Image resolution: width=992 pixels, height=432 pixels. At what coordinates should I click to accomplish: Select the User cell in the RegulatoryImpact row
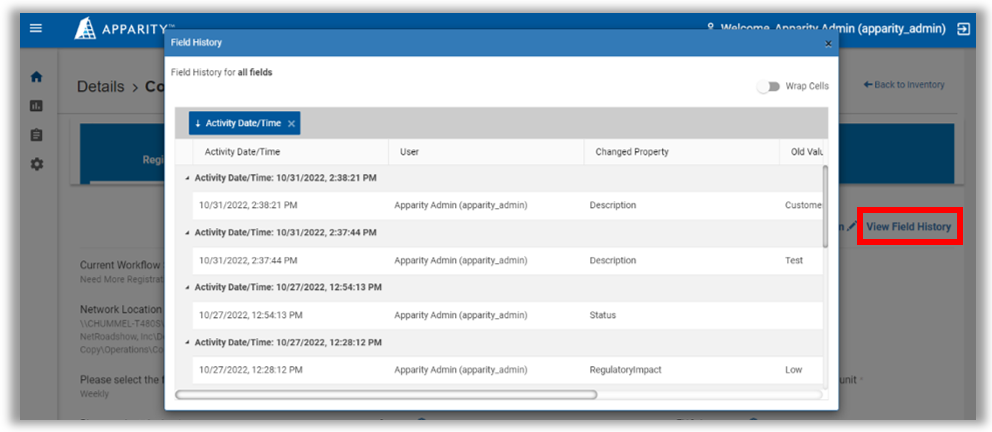(486, 369)
